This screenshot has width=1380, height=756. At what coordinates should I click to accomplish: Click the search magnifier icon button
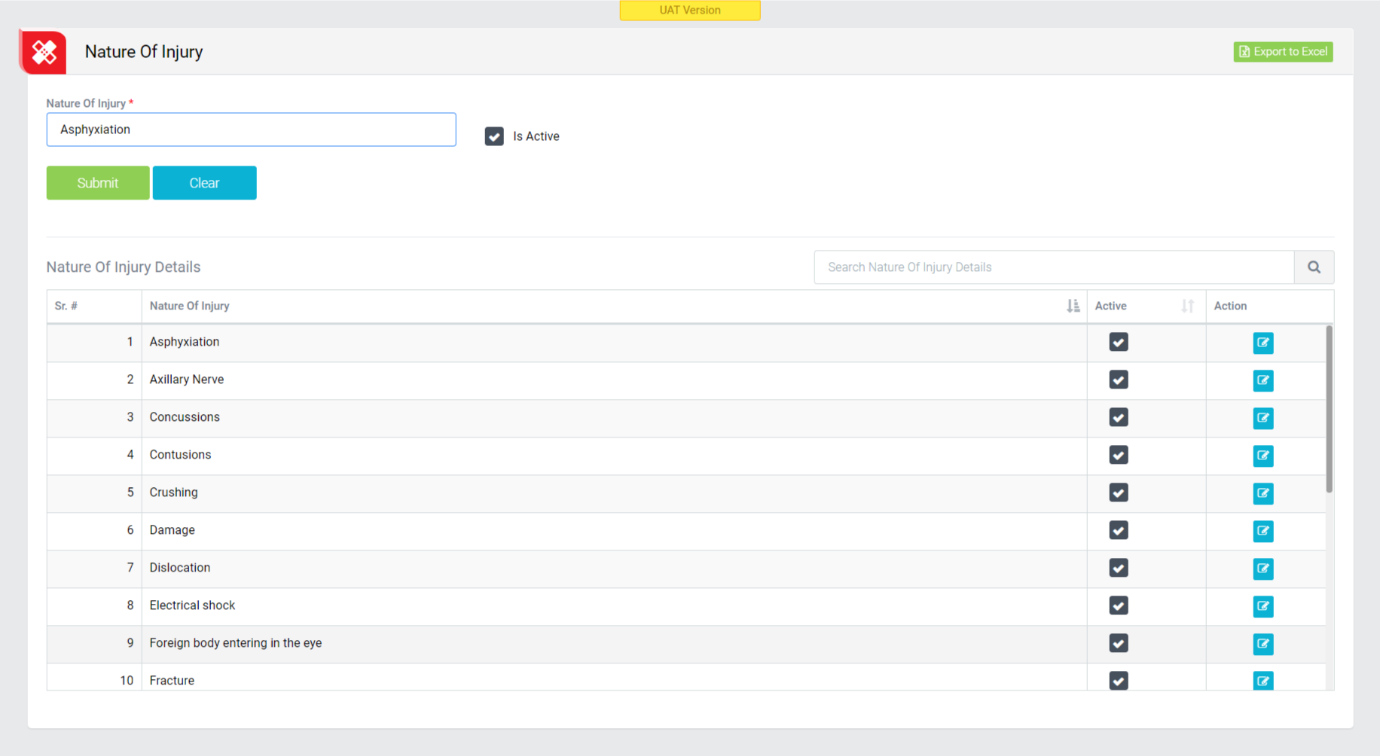(1314, 267)
